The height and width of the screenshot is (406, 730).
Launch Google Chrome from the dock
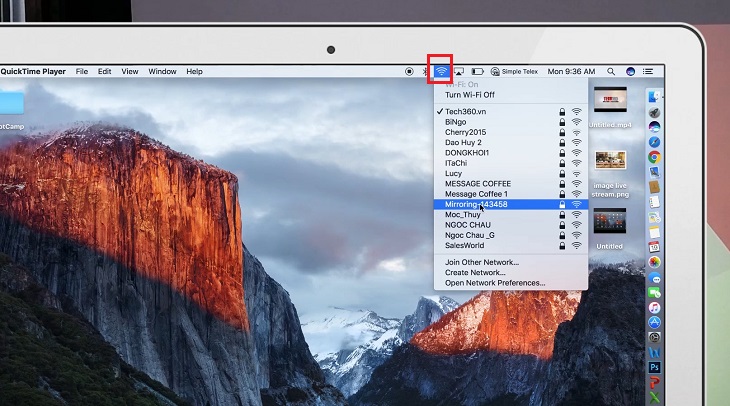654,157
